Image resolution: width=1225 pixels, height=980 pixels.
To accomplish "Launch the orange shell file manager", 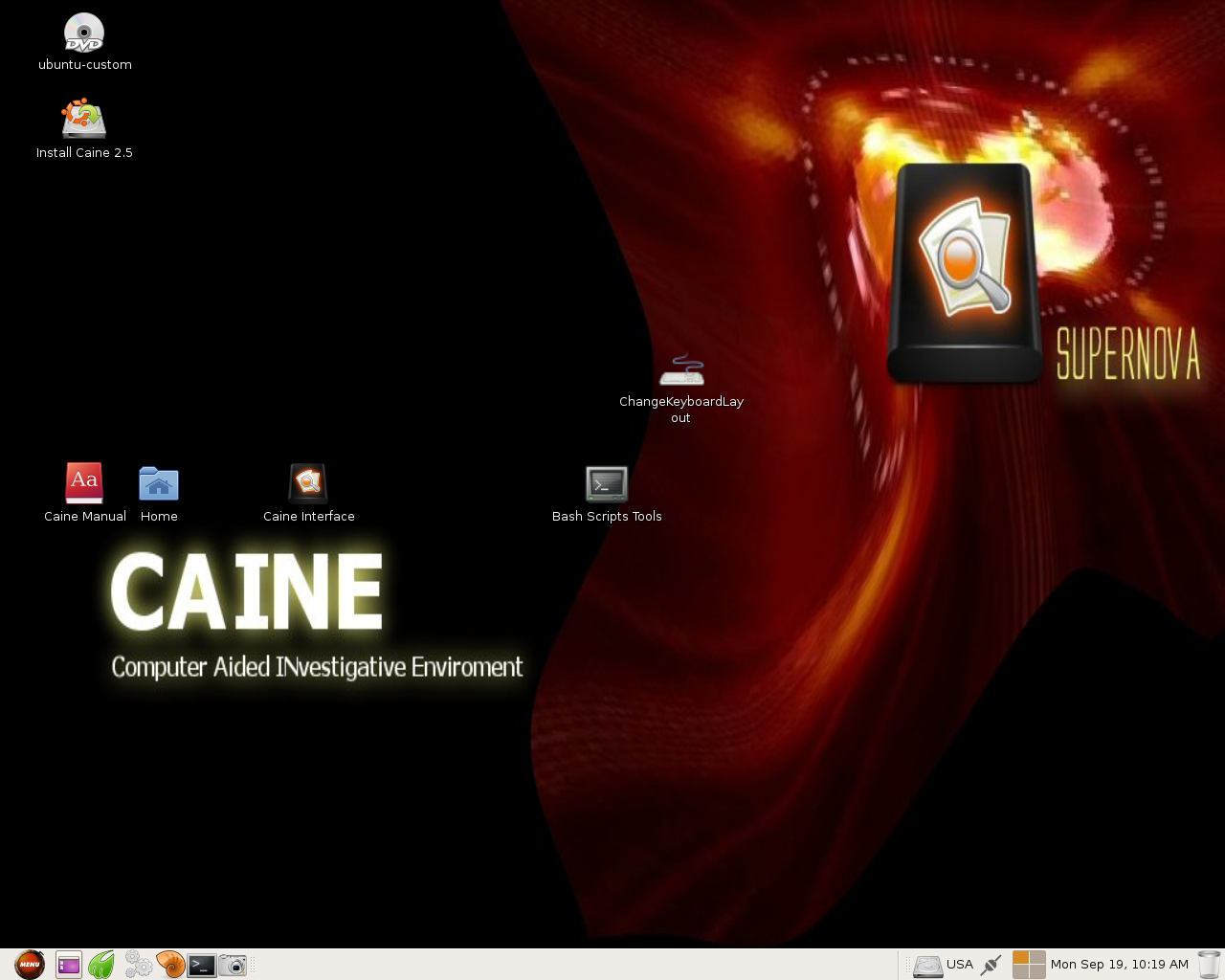I will click(x=170, y=965).
